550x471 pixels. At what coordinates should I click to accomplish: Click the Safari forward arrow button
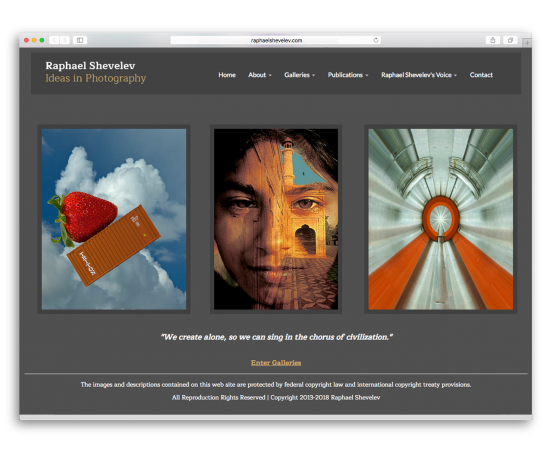click(65, 40)
